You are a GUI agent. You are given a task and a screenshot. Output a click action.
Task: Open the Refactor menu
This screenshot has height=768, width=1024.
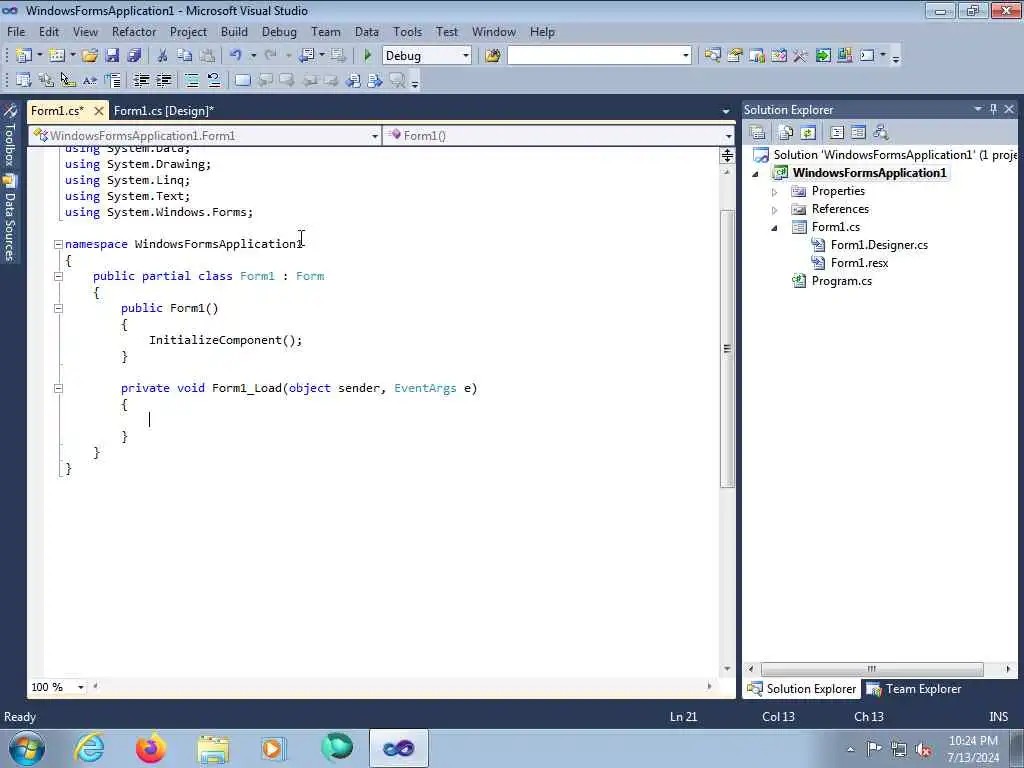click(x=134, y=31)
